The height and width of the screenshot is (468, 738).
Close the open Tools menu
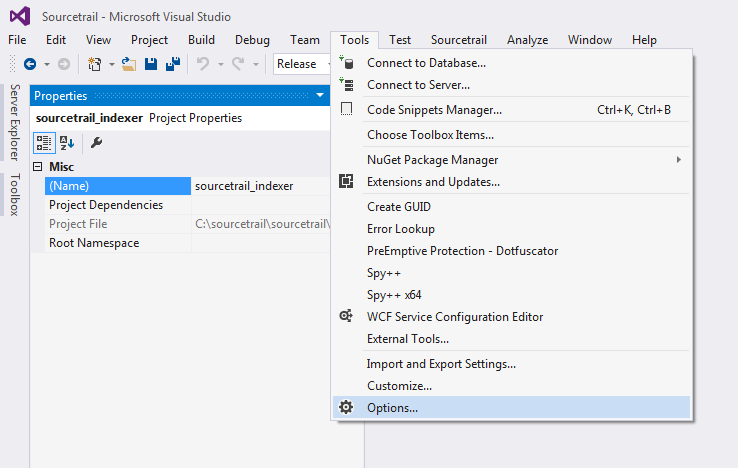(354, 40)
